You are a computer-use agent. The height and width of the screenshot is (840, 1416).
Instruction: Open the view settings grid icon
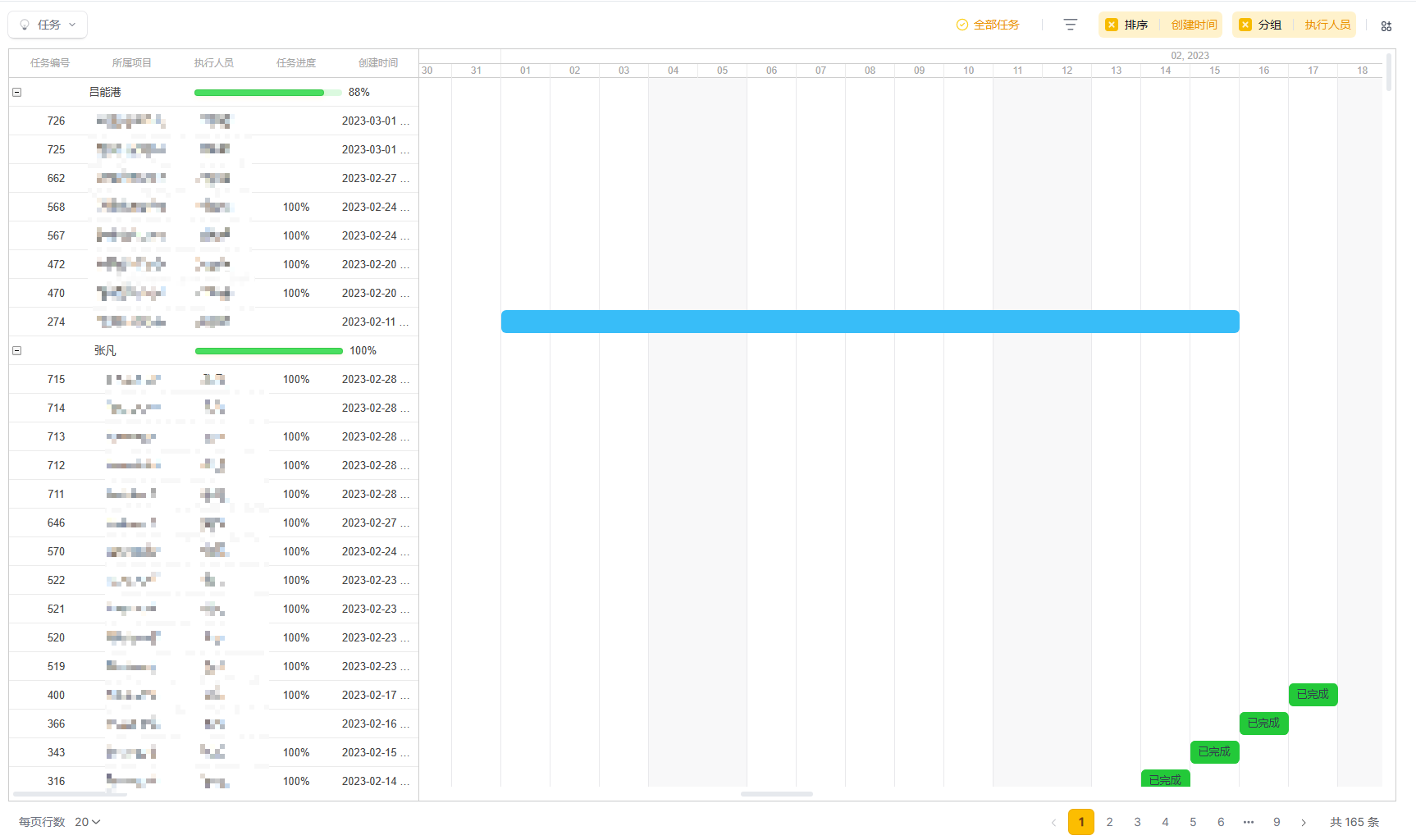pyautogui.click(x=1386, y=26)
